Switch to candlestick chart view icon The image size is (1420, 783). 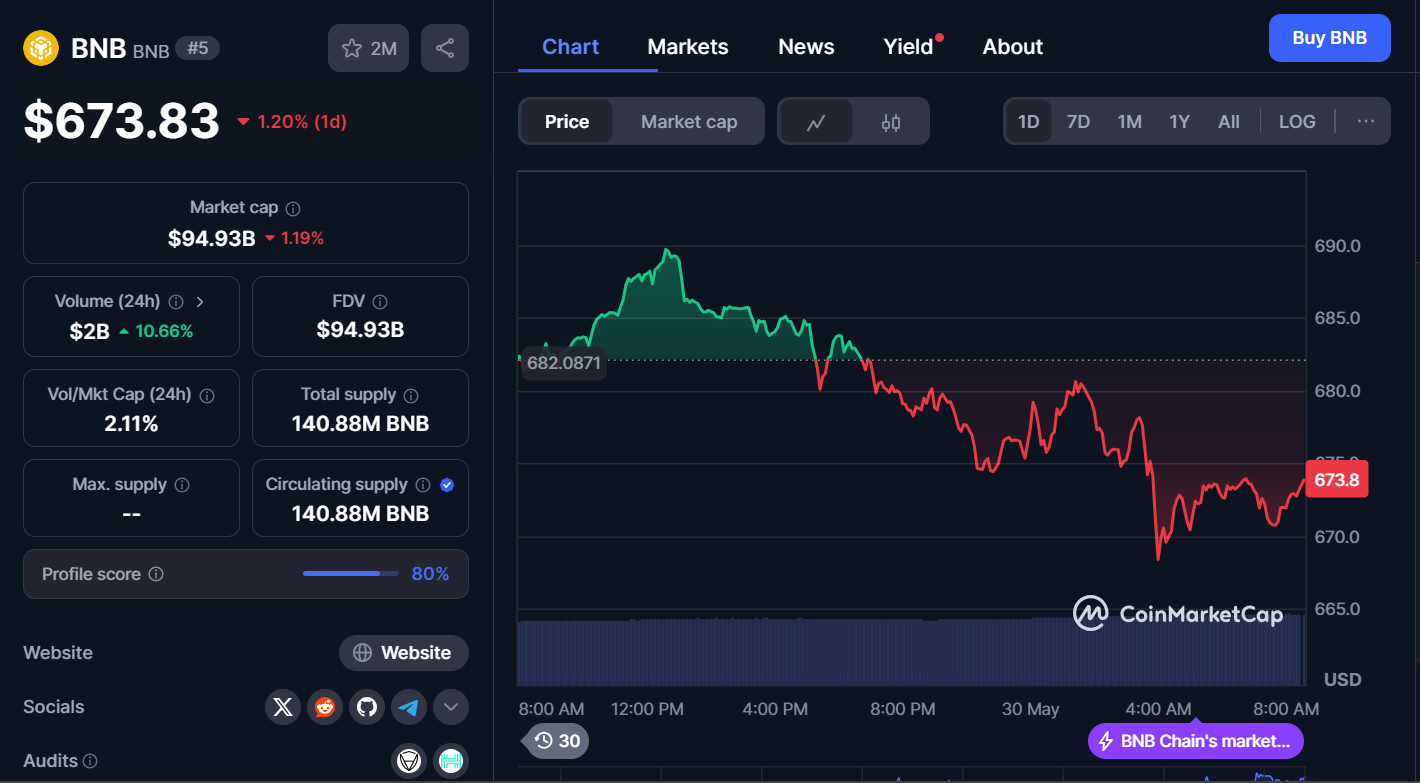click(x=891, y=122)
